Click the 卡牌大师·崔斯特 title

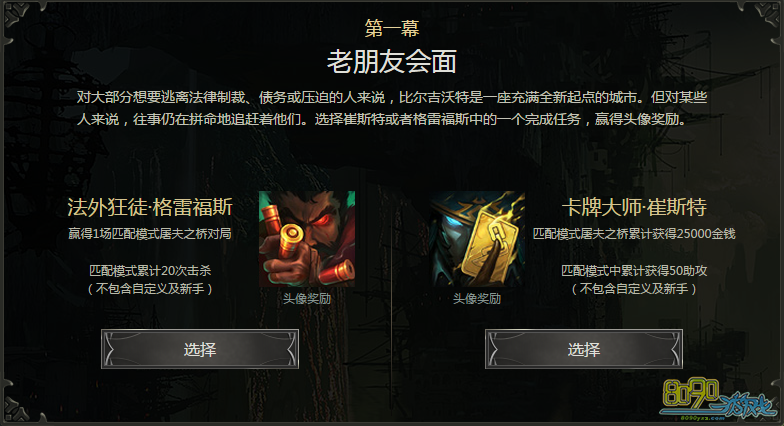(x=634, y=207)
